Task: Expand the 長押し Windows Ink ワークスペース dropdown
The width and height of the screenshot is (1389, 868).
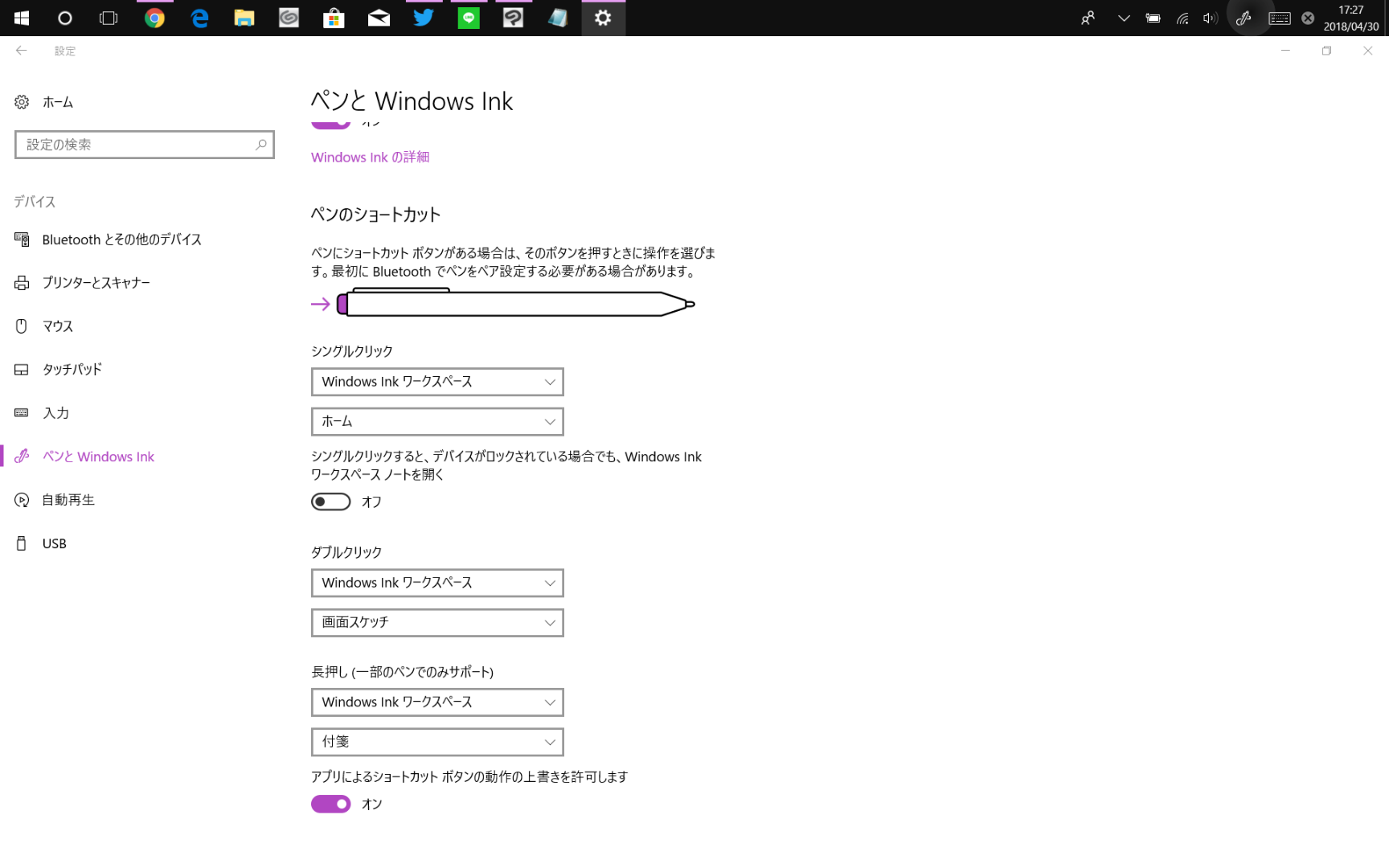Action: click(437, 702)
